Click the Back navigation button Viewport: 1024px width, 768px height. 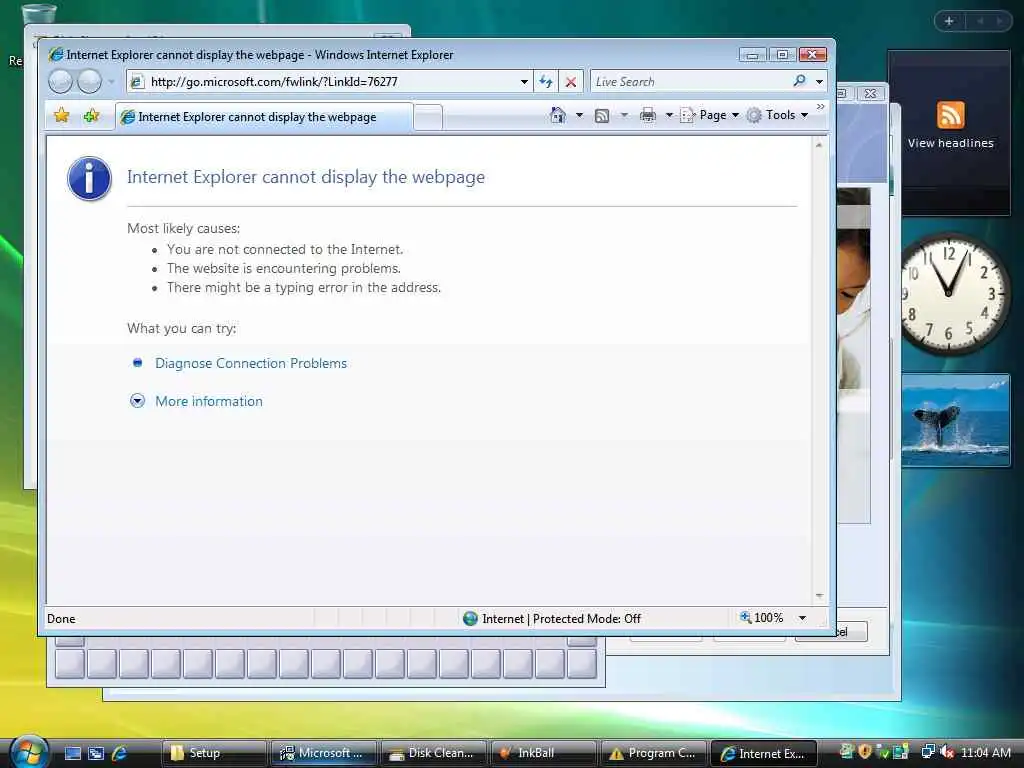click(x=60, y=82)
